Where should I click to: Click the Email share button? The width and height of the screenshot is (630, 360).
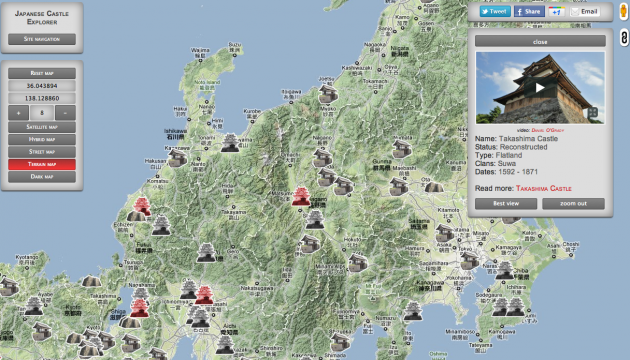pyautogui.click(x=585, y=11)
